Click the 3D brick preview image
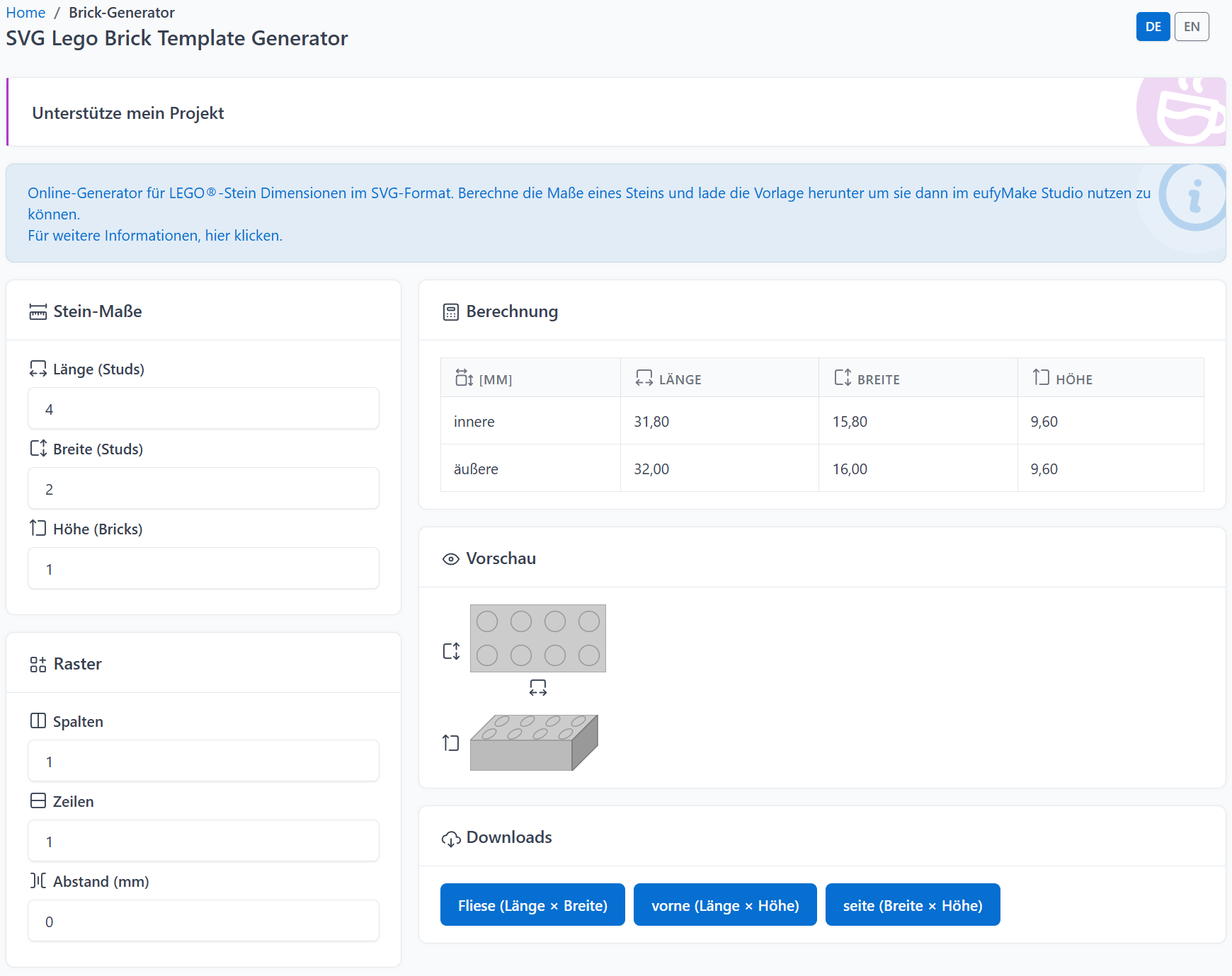This screenshot has height=976, width=1232. coord(535,742)
